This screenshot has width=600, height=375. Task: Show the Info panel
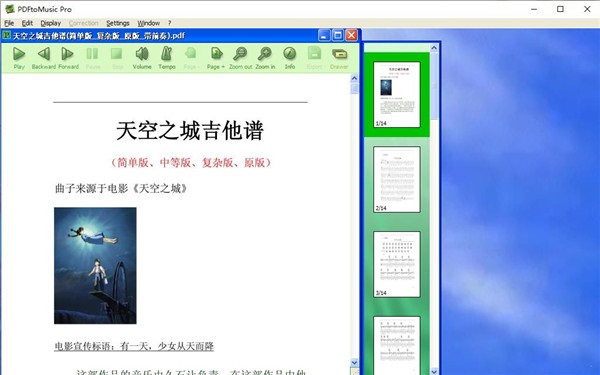click(x=290, y=58)
